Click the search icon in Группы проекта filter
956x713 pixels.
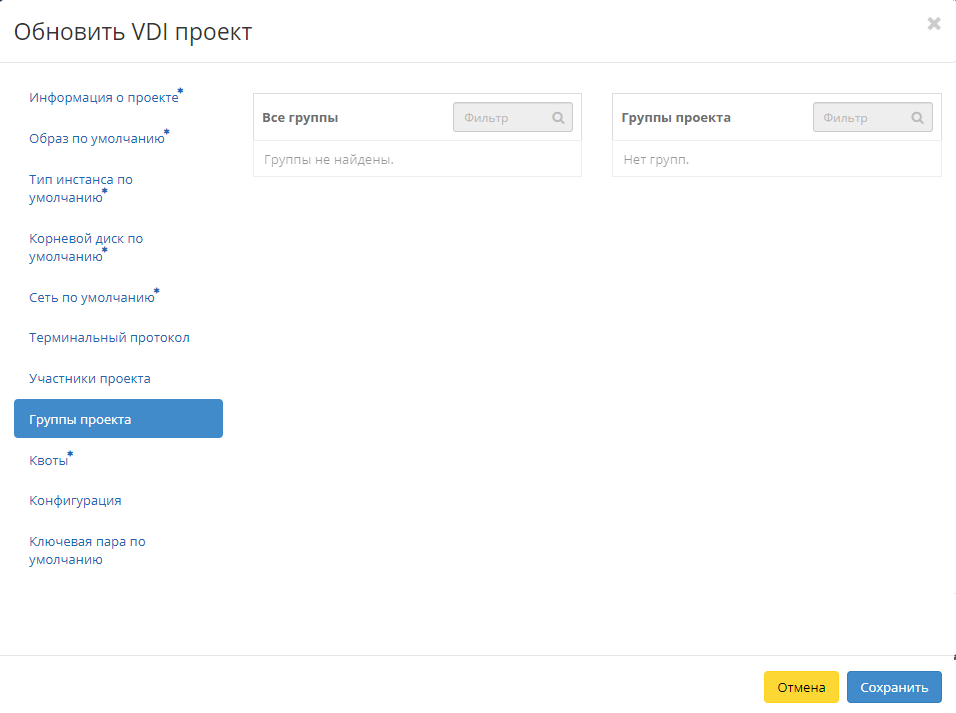(917, 117)
